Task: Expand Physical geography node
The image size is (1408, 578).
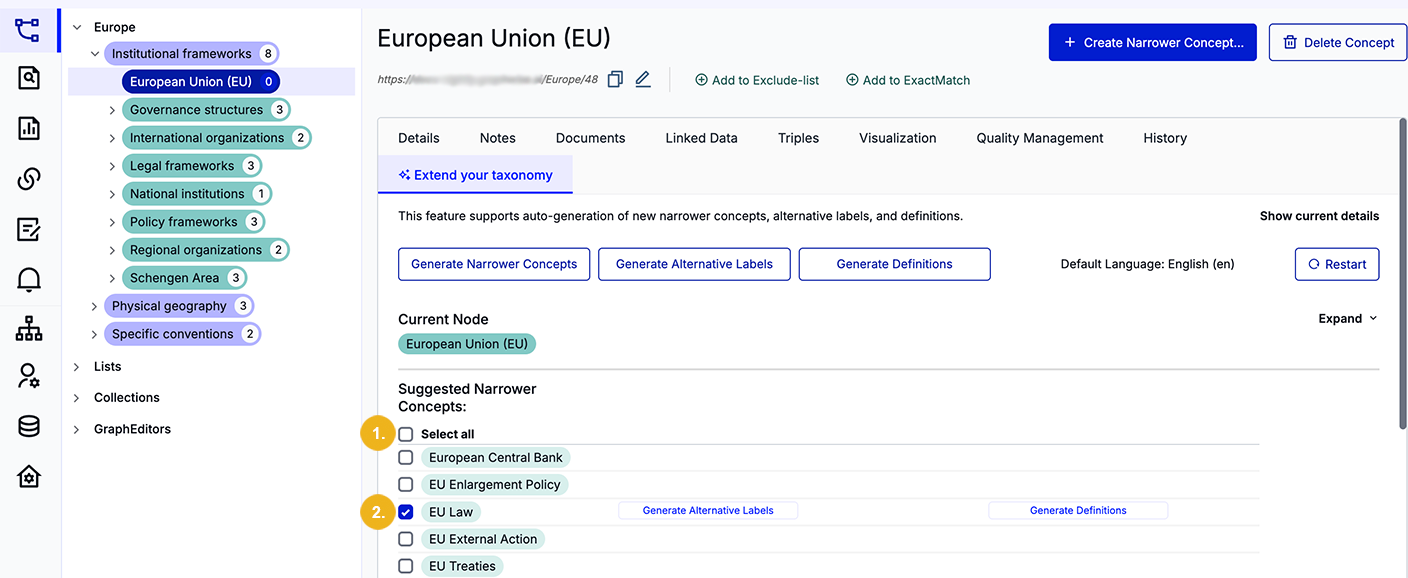Action: point(95,306)
